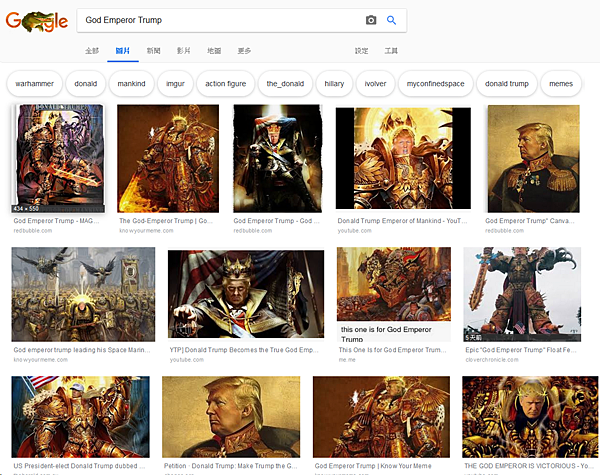Open the Epic God Emperor Trump Float image
600x475 pixels.
click(522, 294)
